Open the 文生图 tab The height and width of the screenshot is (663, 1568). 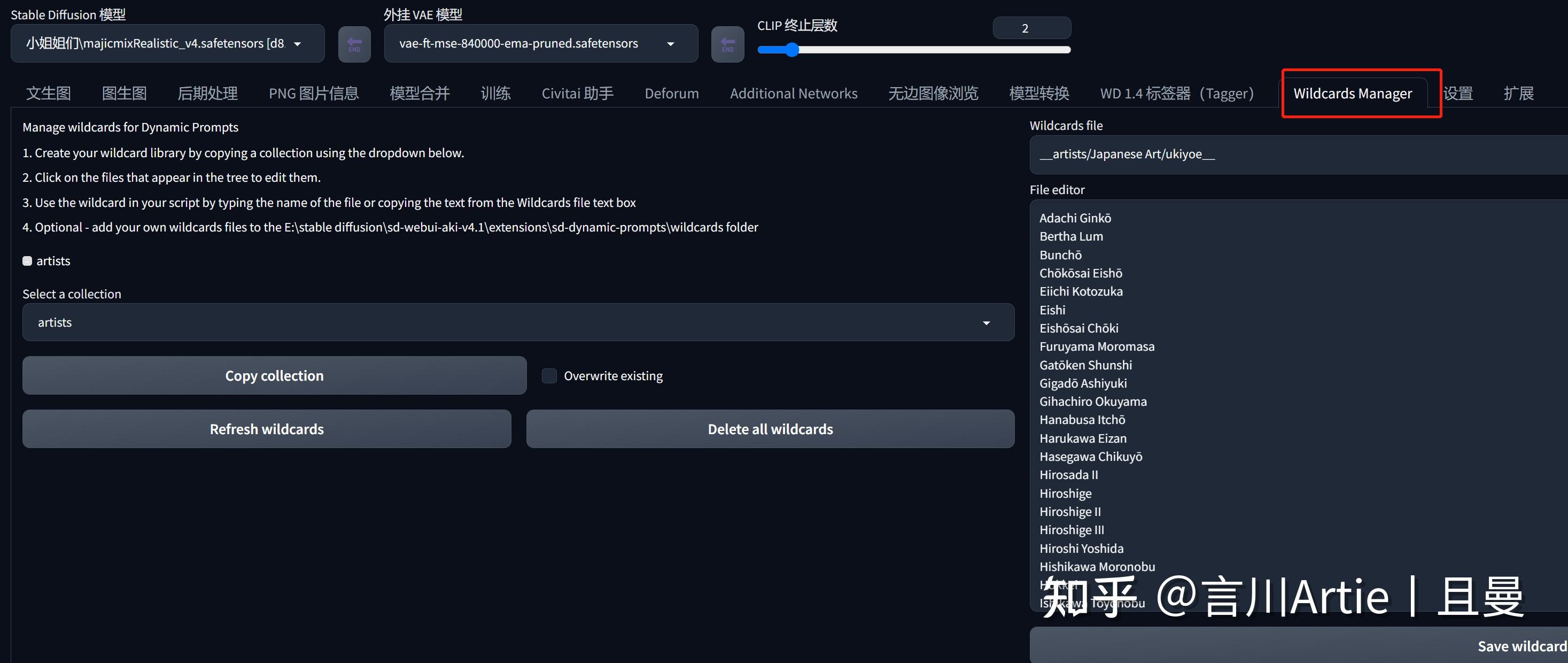48,93
